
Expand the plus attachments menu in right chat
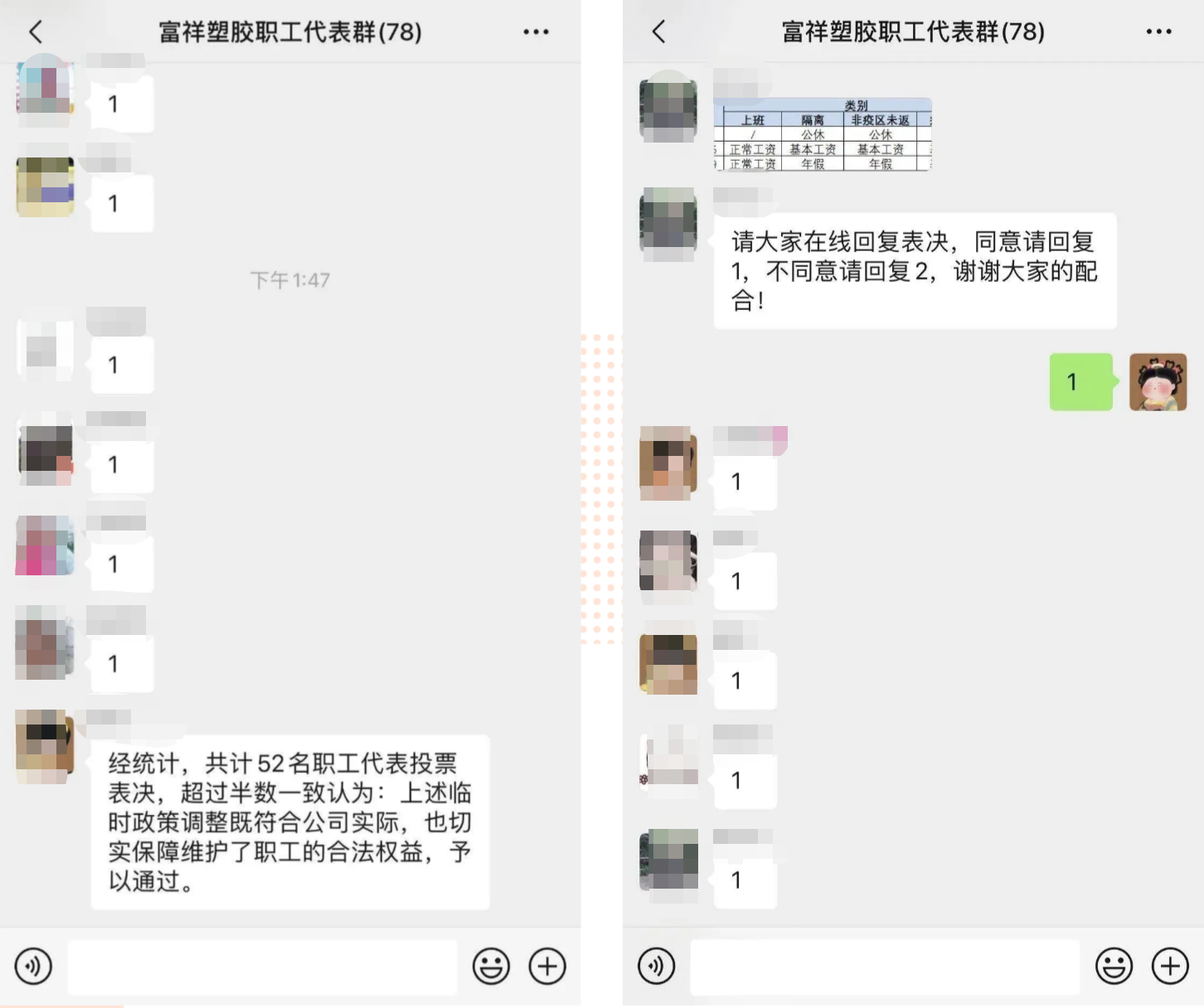(x=1170, y=966)
